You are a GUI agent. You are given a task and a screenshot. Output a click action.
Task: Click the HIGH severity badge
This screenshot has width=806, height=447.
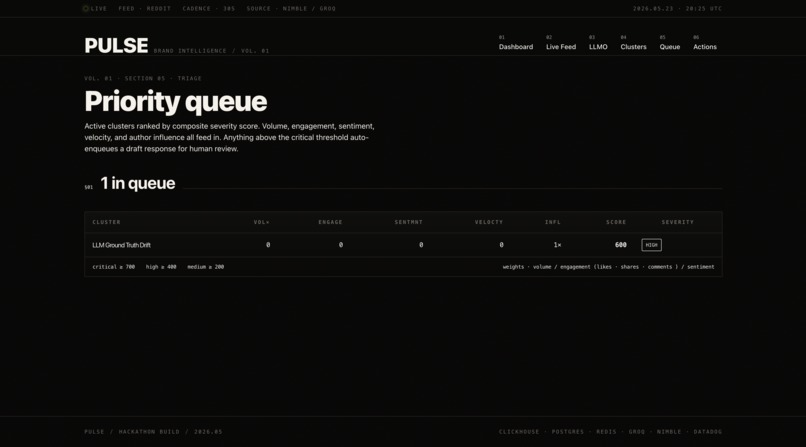click(x=651, y=245)
